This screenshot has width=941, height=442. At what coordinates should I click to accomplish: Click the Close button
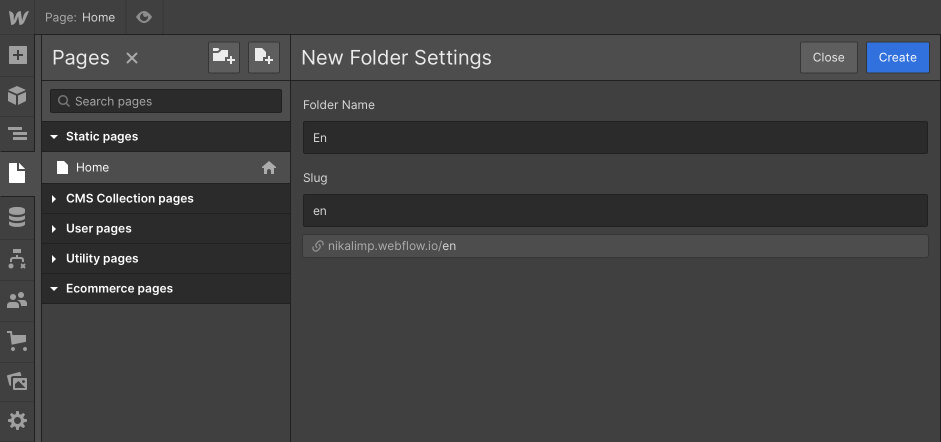pos(828,58)
